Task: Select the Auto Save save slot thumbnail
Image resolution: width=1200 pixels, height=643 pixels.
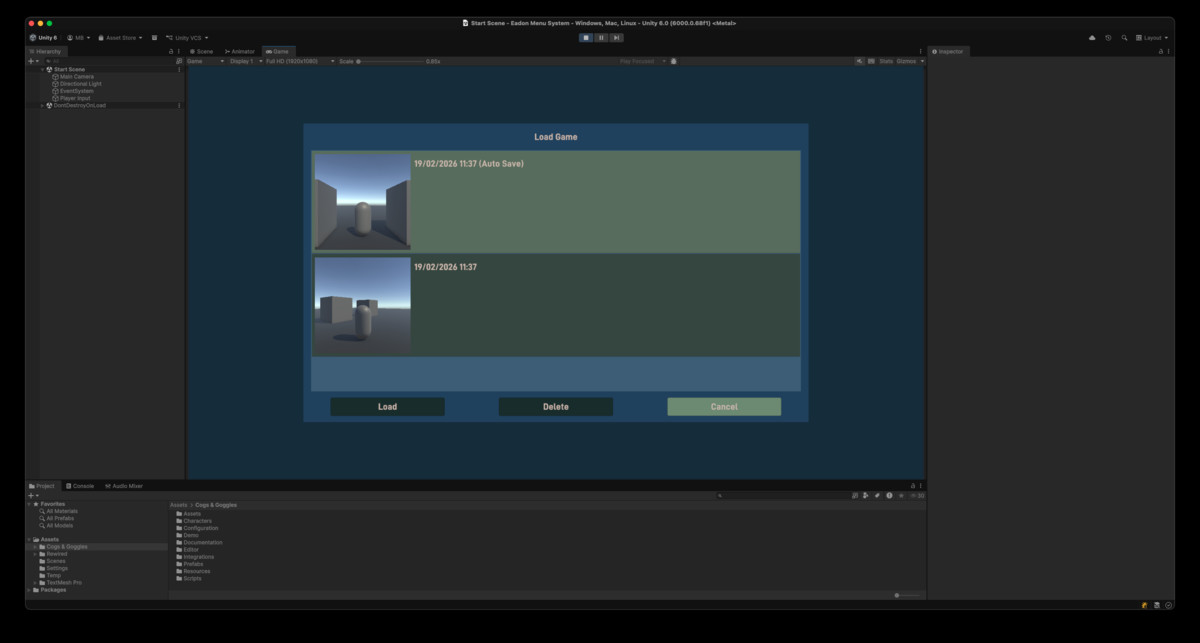Action: pos(362,200)
